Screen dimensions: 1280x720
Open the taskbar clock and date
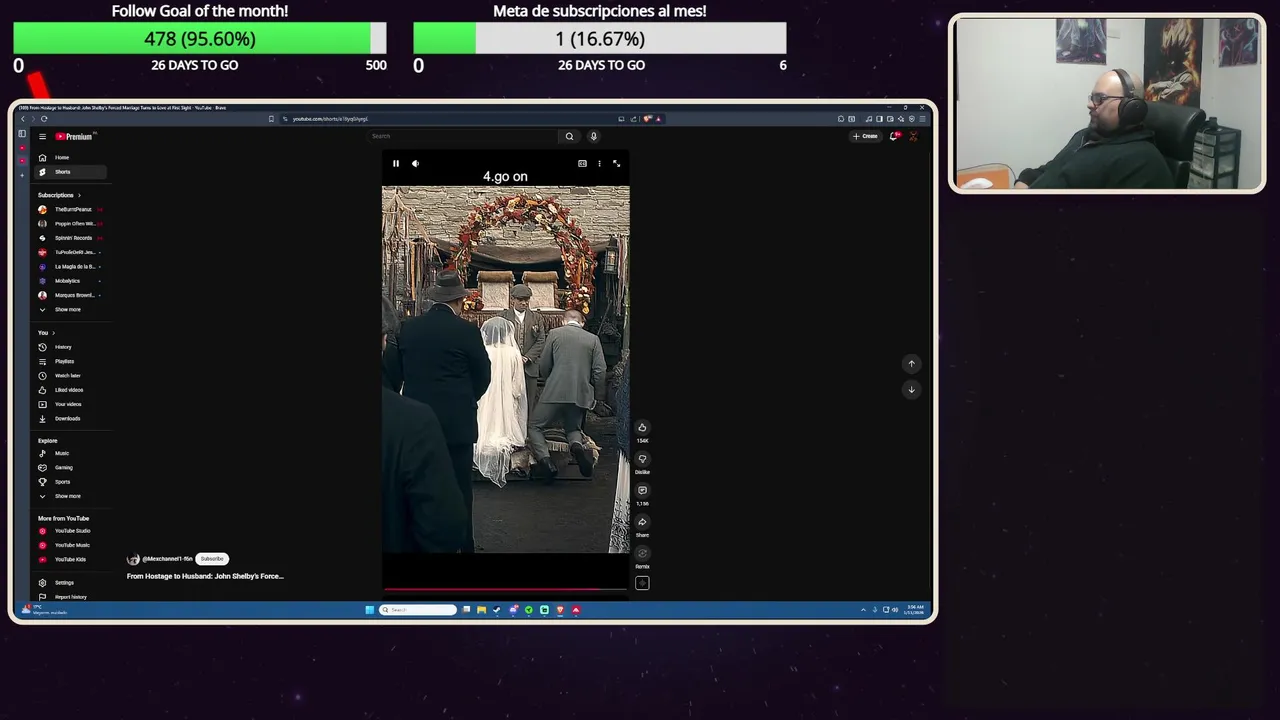(x=916, y=610)
